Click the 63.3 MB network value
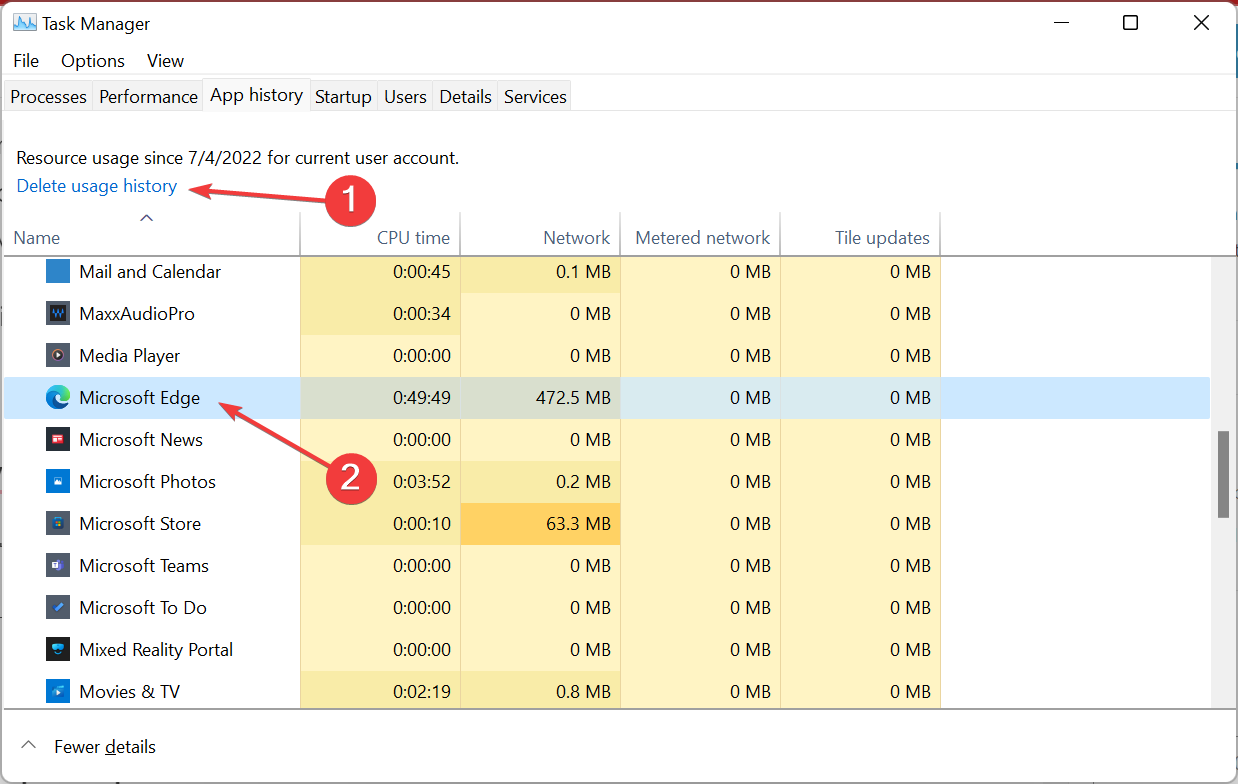This screenshot has width=1238, height=784. pos(577,524)
